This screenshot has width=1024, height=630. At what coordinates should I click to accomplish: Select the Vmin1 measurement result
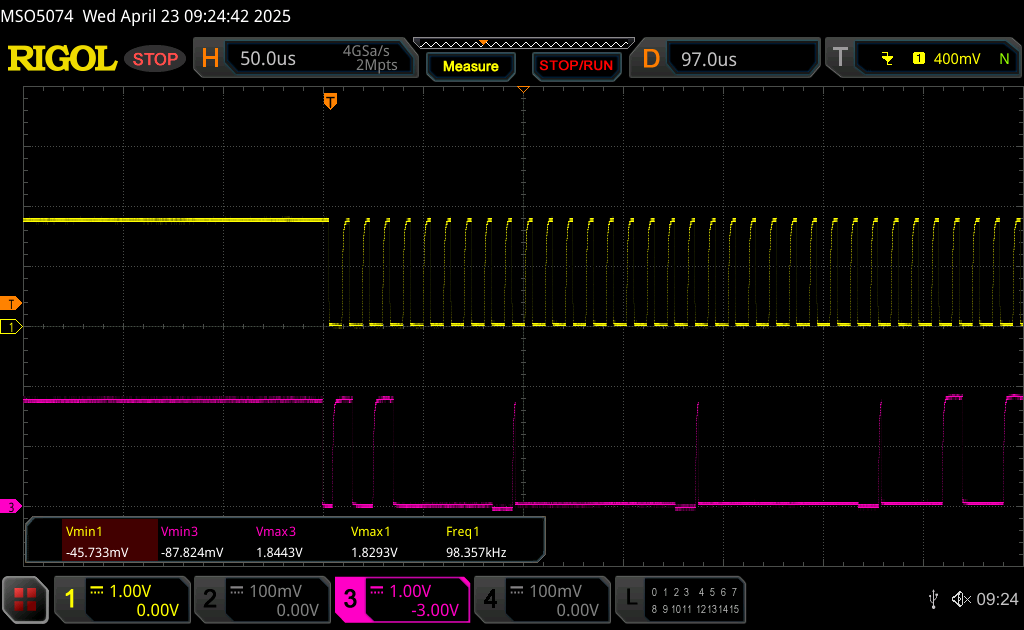[110, 542]
